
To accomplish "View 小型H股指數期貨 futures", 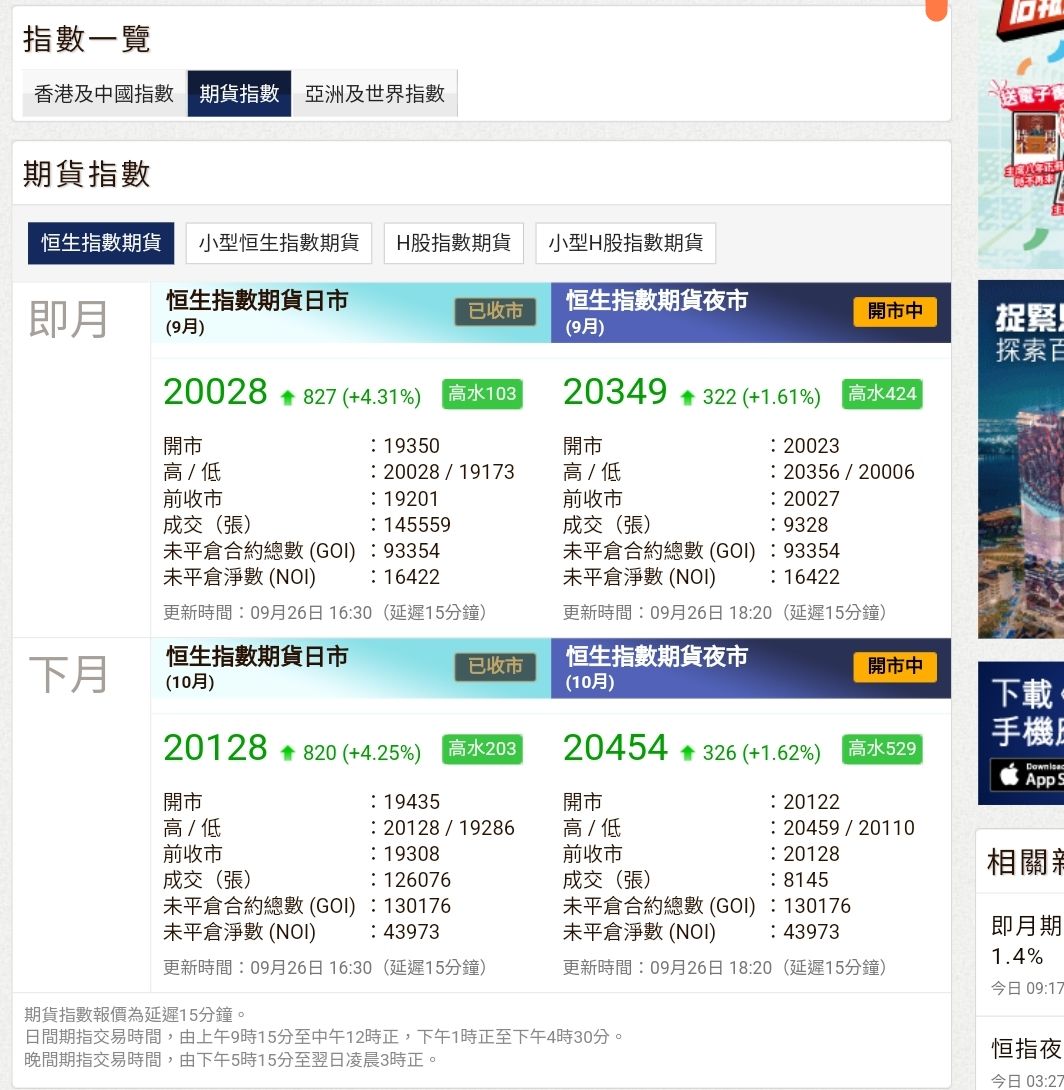I will tap(625, 243).
